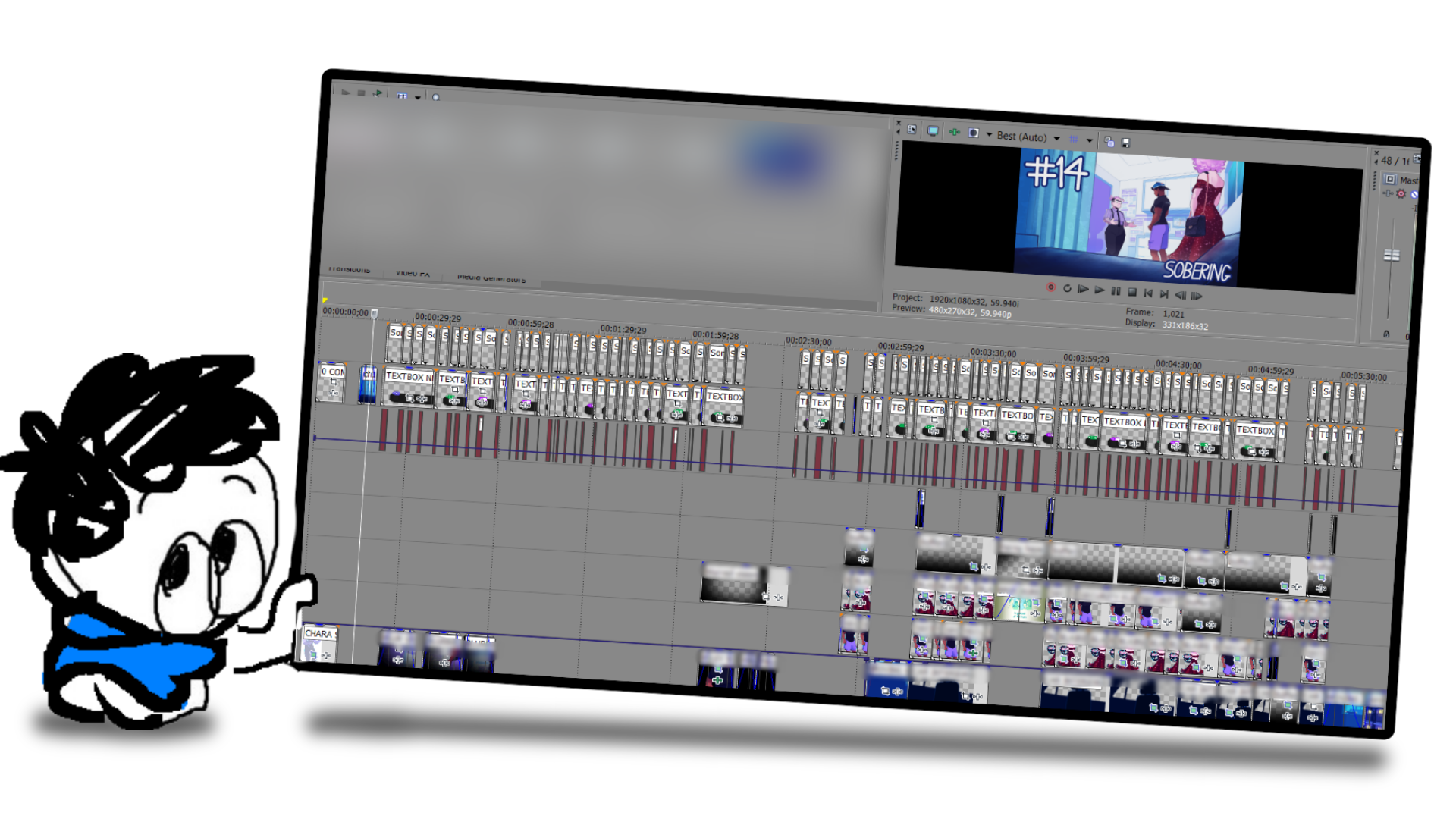Image resolution: width=1456 pixels, height=819 pixels.
Task: Pause playback in the preview window
Action: (1116, 291)
